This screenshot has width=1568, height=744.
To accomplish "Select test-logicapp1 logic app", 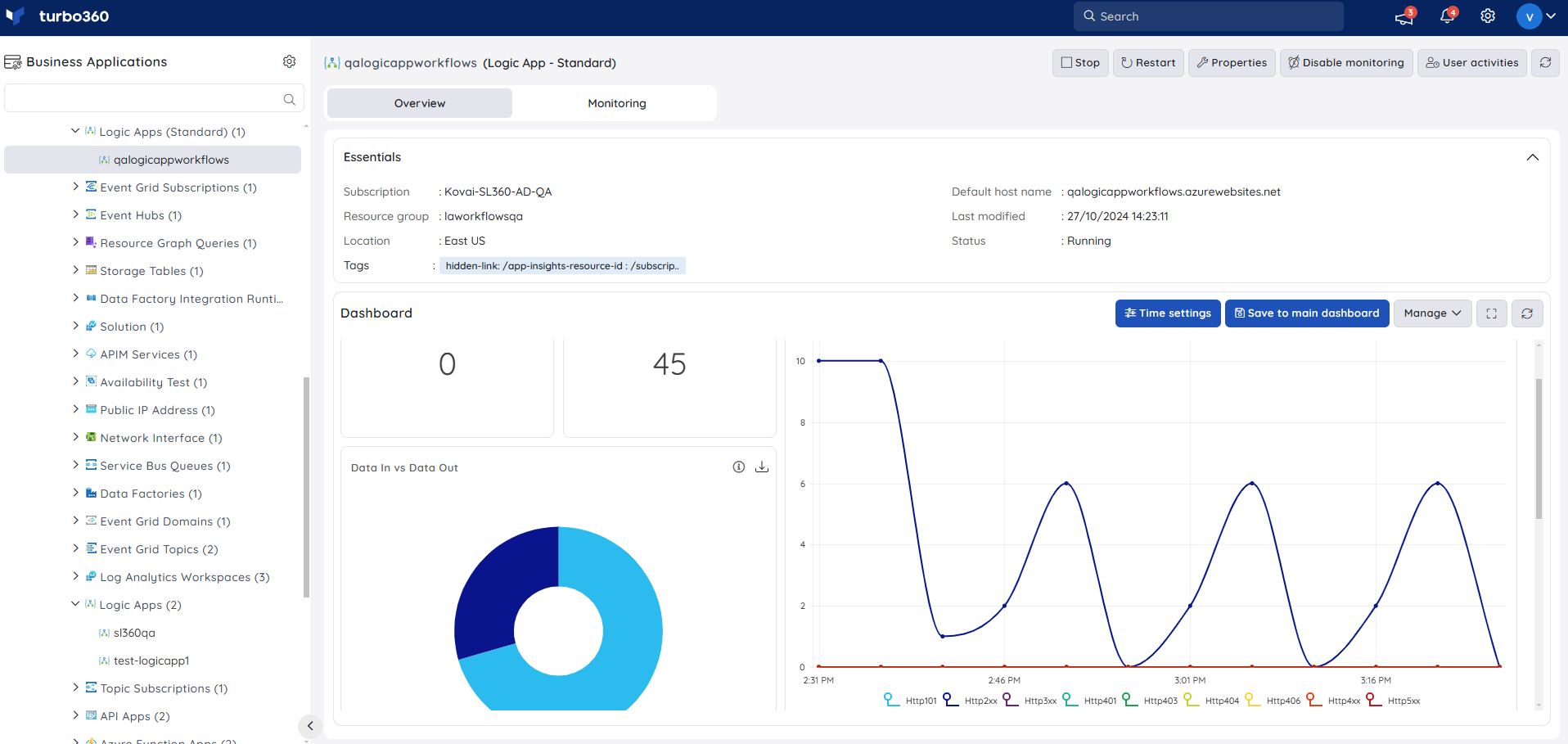I will [x=151, y=661].
